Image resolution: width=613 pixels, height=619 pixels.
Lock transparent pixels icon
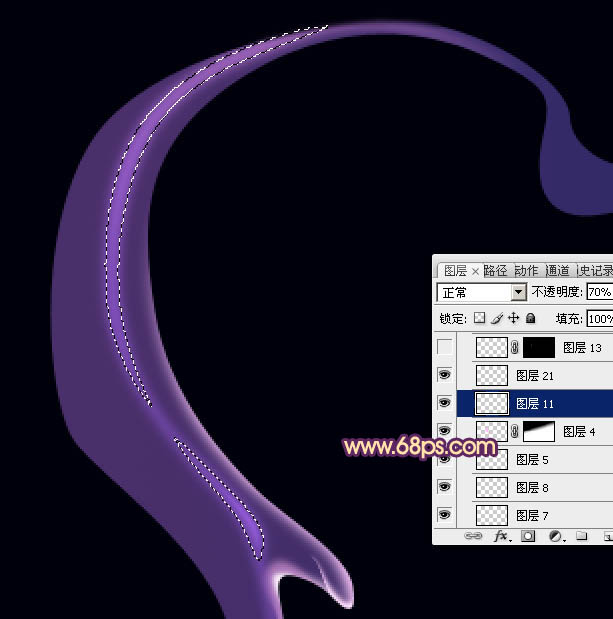click(479, 319)
